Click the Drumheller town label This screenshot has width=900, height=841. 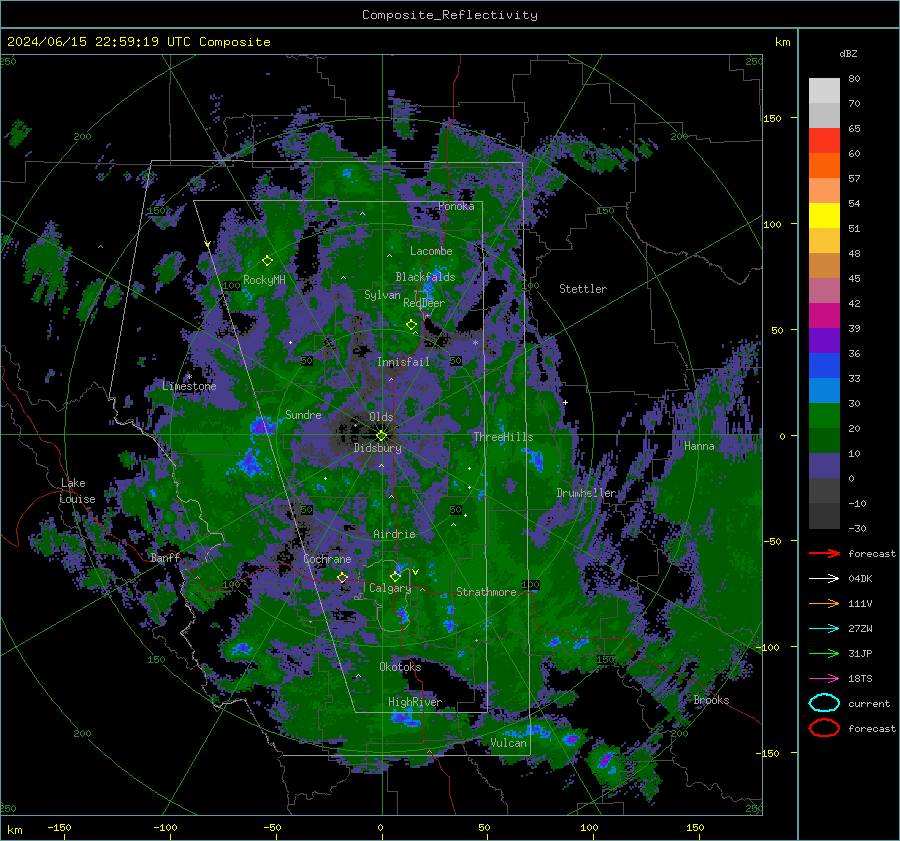coord(586,493)
